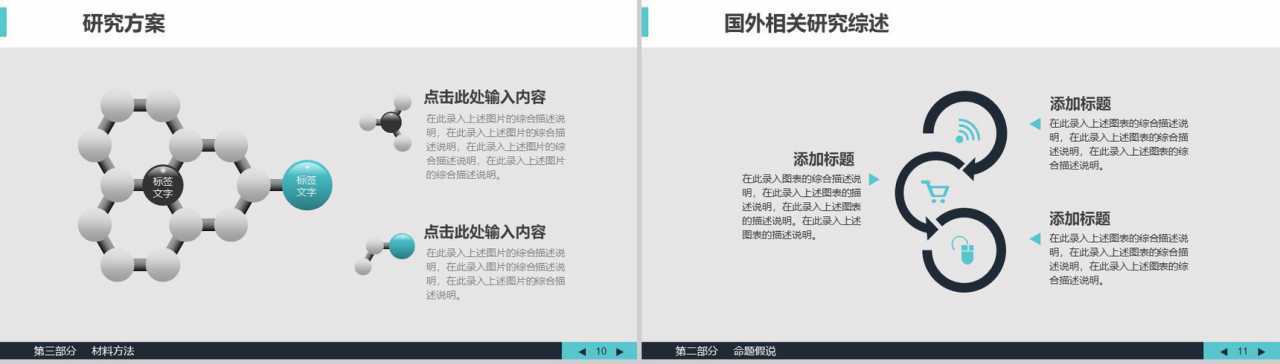
Task: Click the previous arrow beside page number 10
Action: click(583, 351)
